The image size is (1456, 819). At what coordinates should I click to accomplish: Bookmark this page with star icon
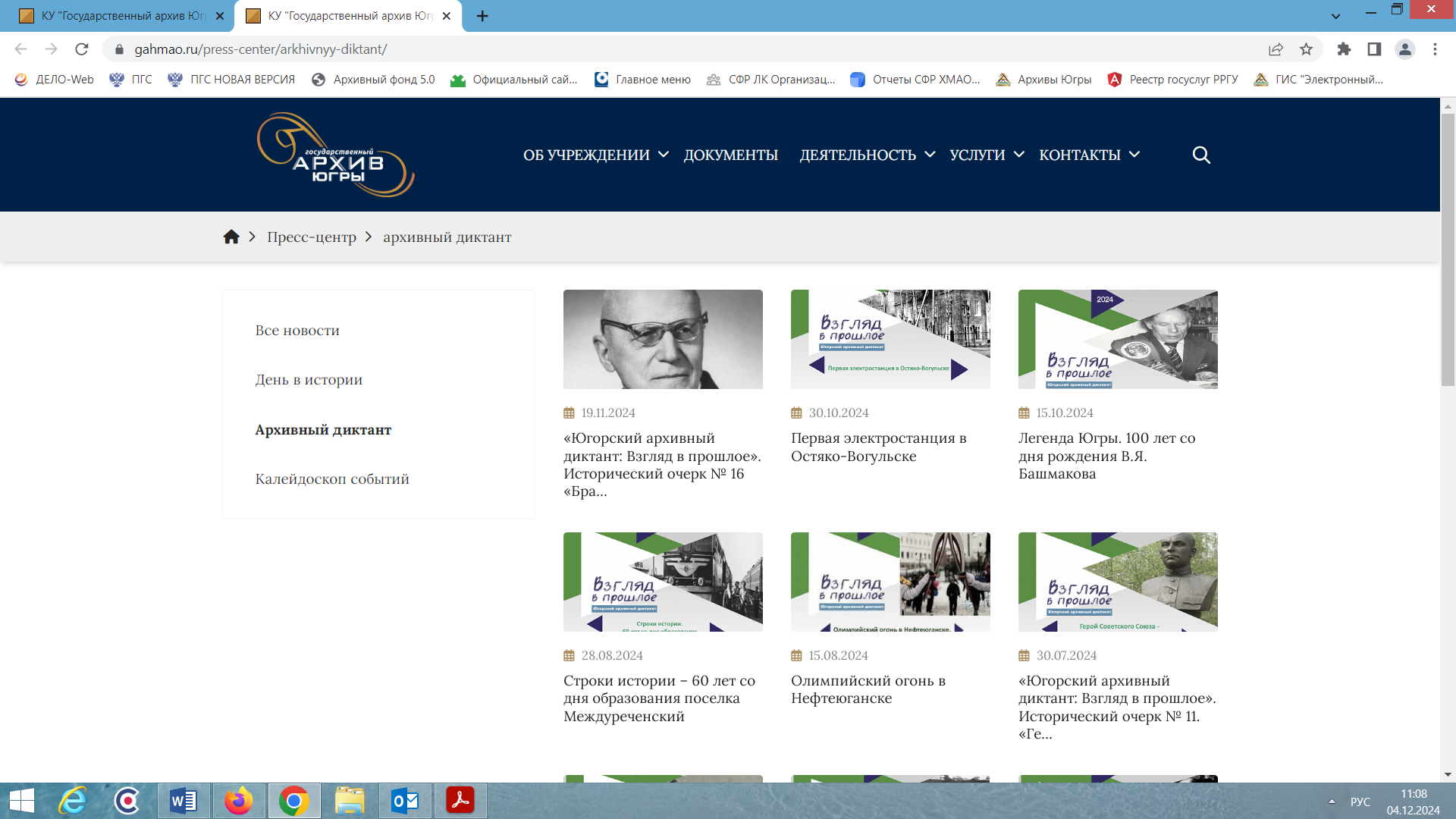point(1306,49)
